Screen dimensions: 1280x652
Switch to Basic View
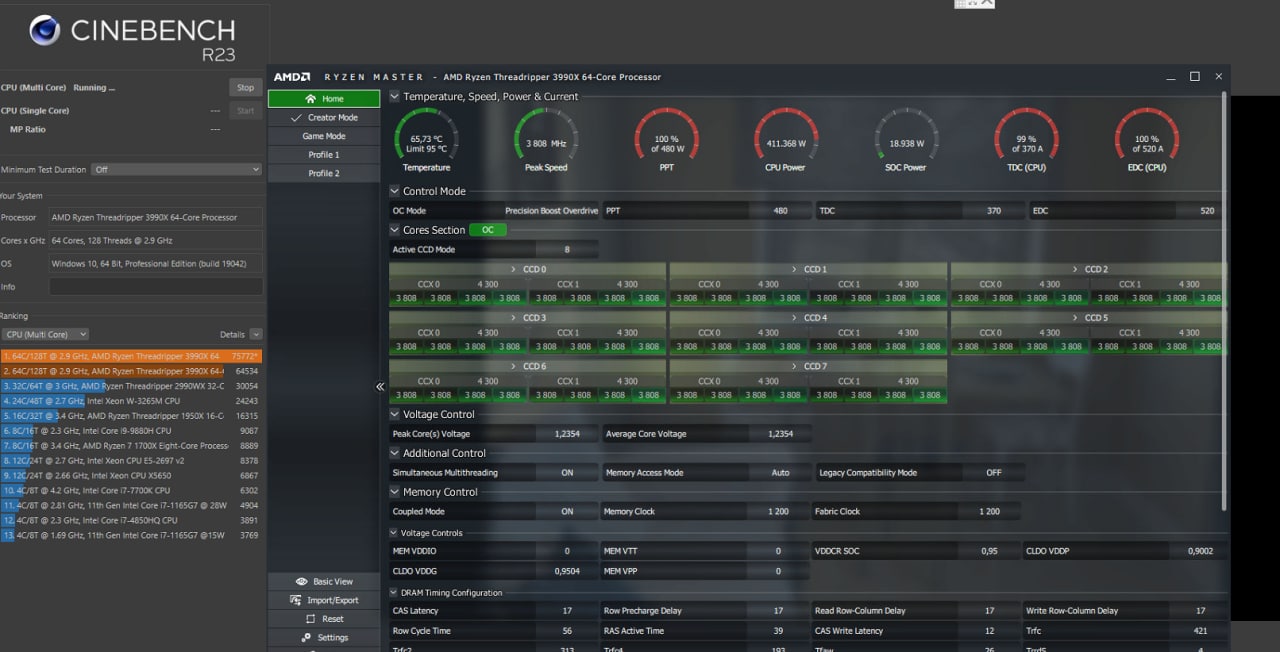click(324, 582)
